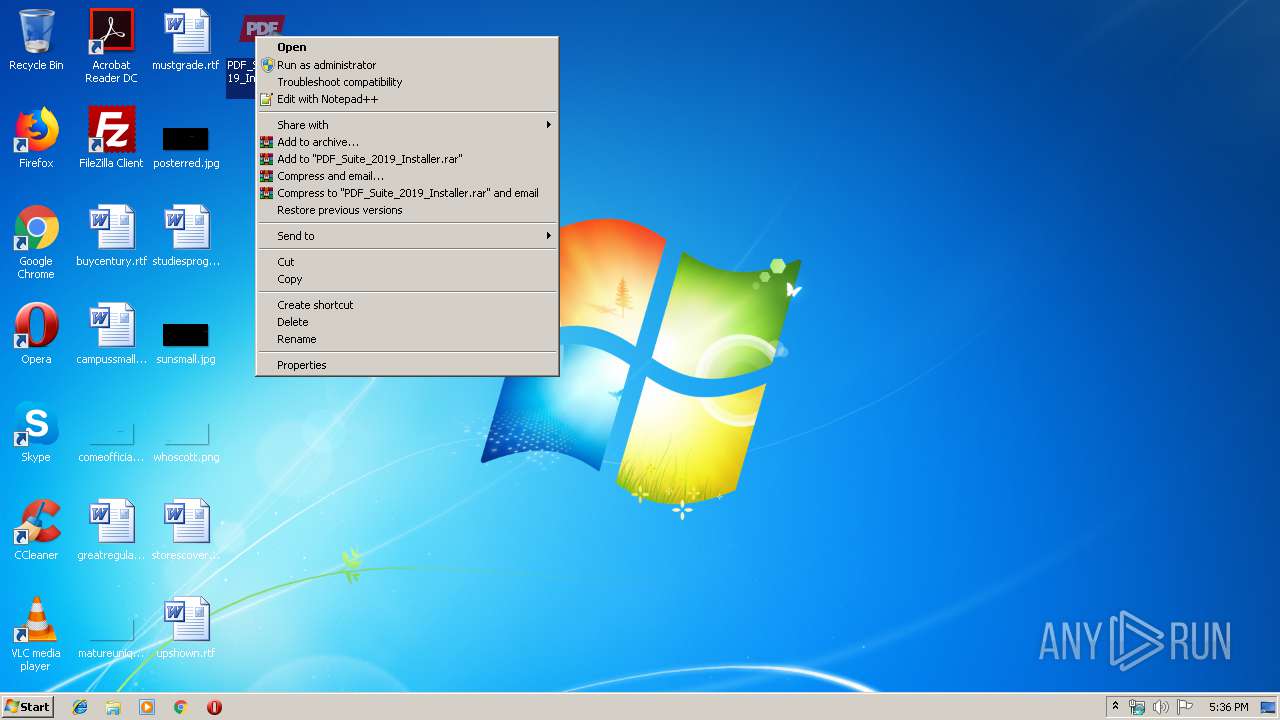Choose Edit with Notepad++
The width and height of the screenshot is (1280, 720).
pos(407,99)
